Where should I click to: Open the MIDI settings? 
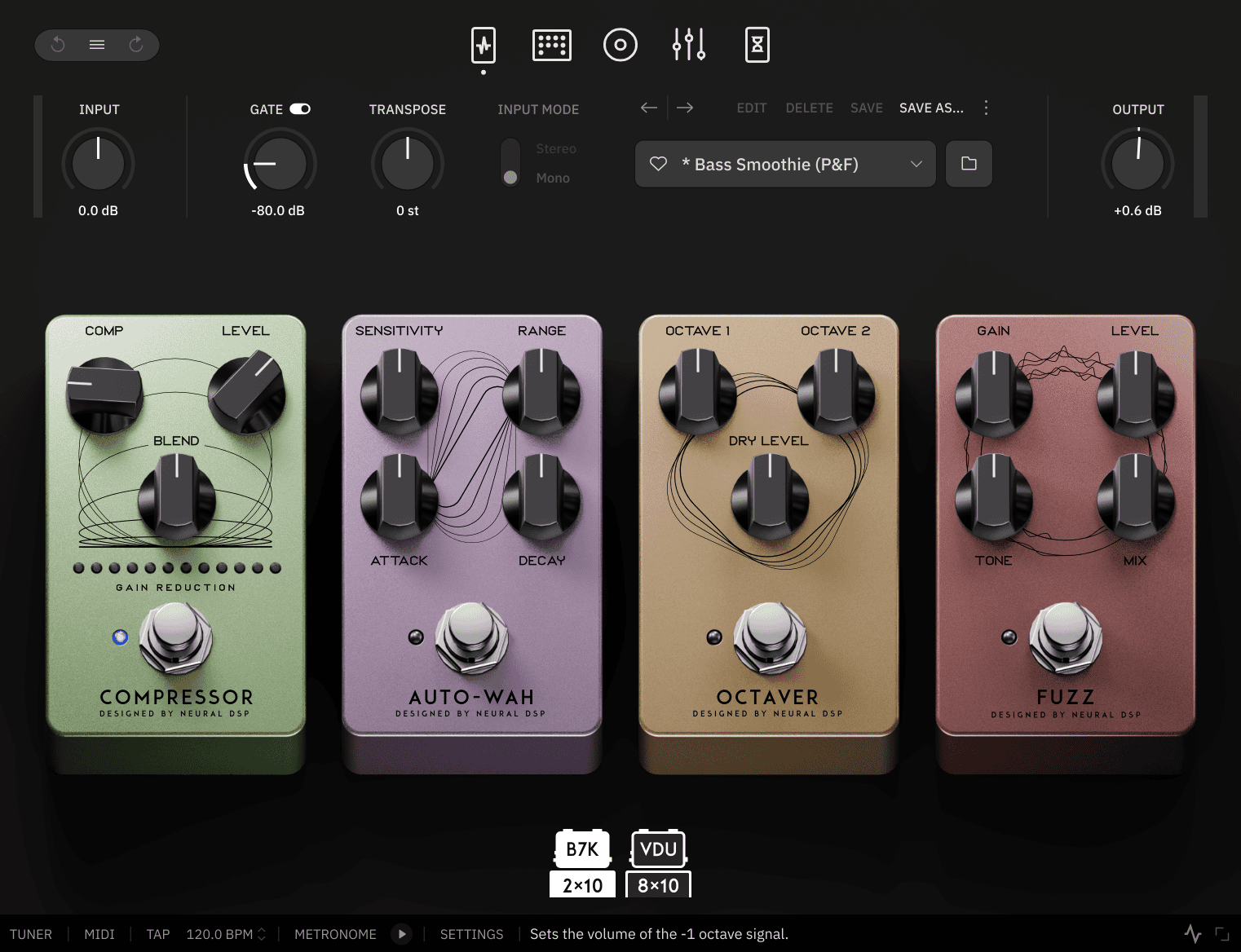coord(99,934)
